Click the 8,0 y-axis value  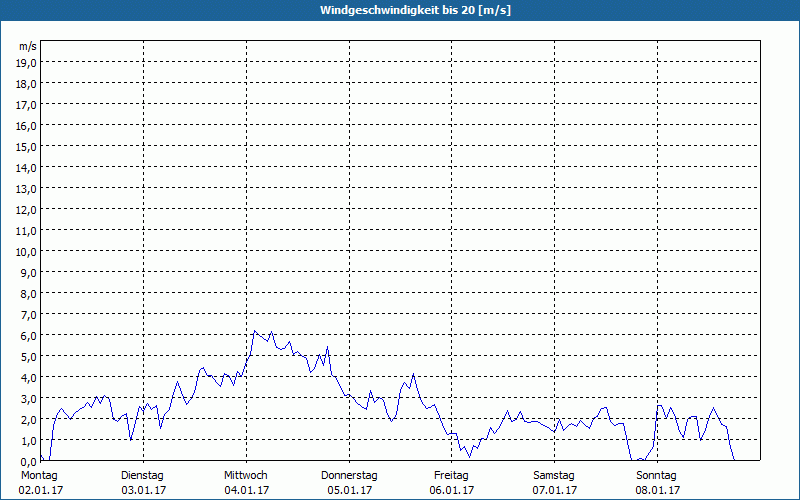point(29,294)
